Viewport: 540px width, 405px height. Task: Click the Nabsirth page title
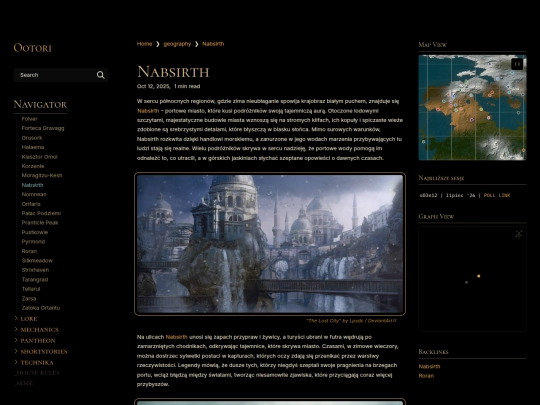click(173, 72)
